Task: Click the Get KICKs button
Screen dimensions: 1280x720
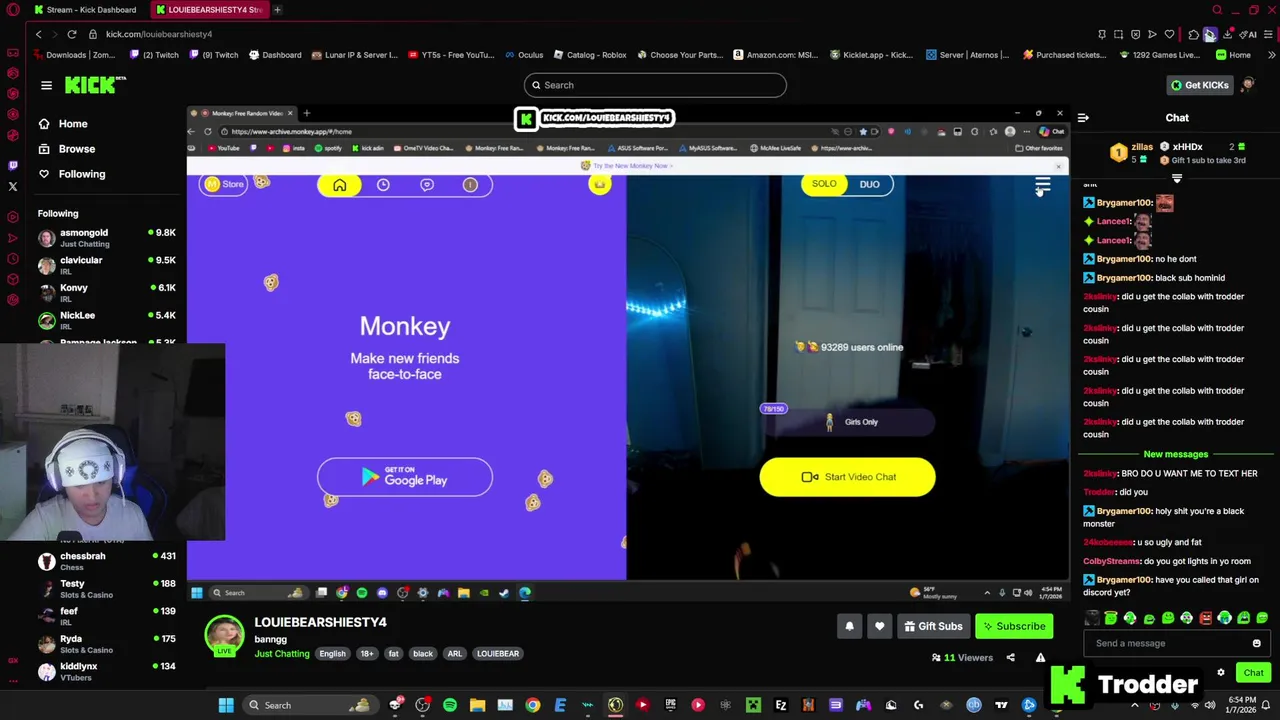Action: coord(1199,85)
